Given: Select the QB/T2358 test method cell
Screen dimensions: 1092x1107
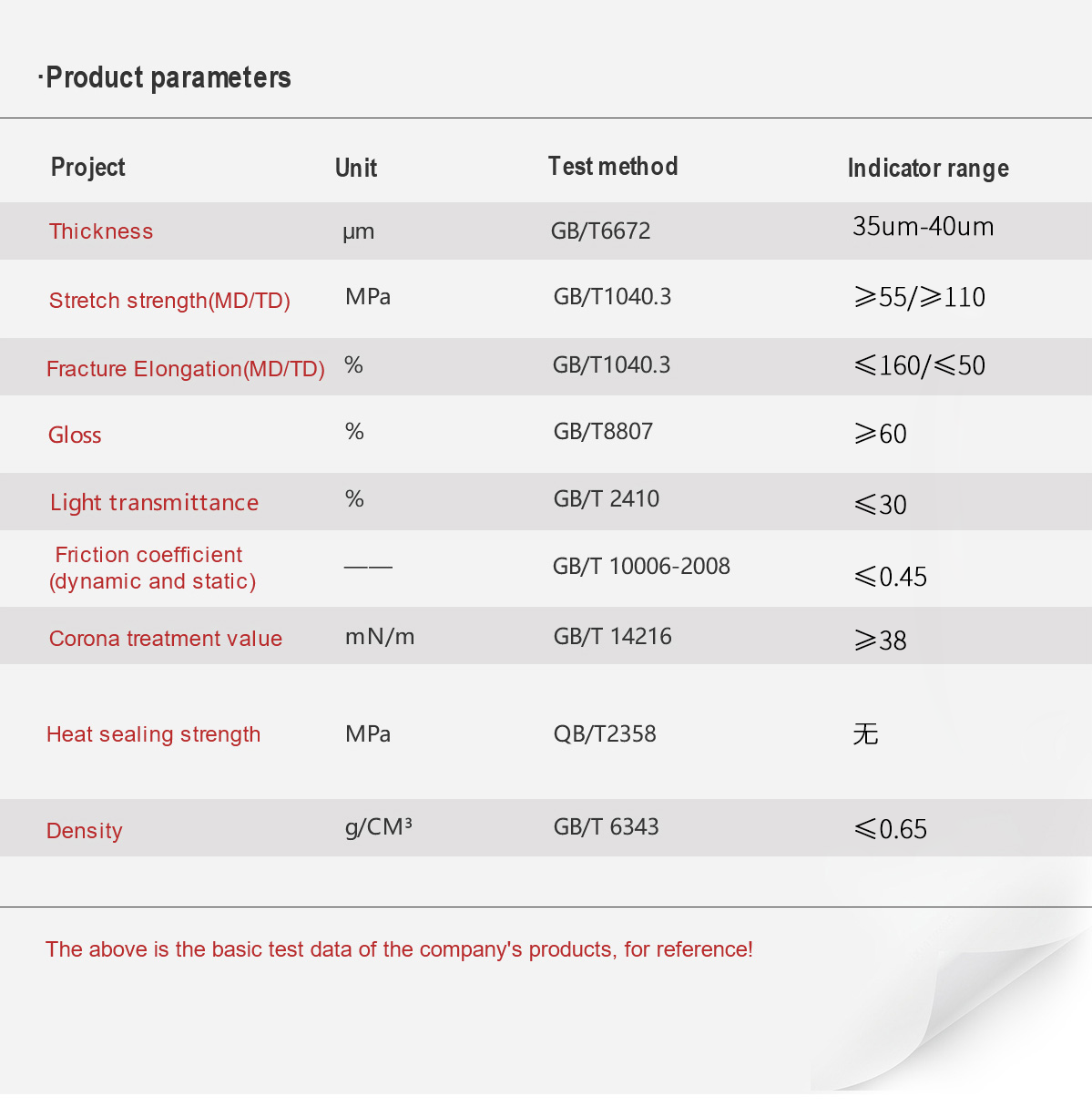Looking at the screenshot, I should (605, 733).
